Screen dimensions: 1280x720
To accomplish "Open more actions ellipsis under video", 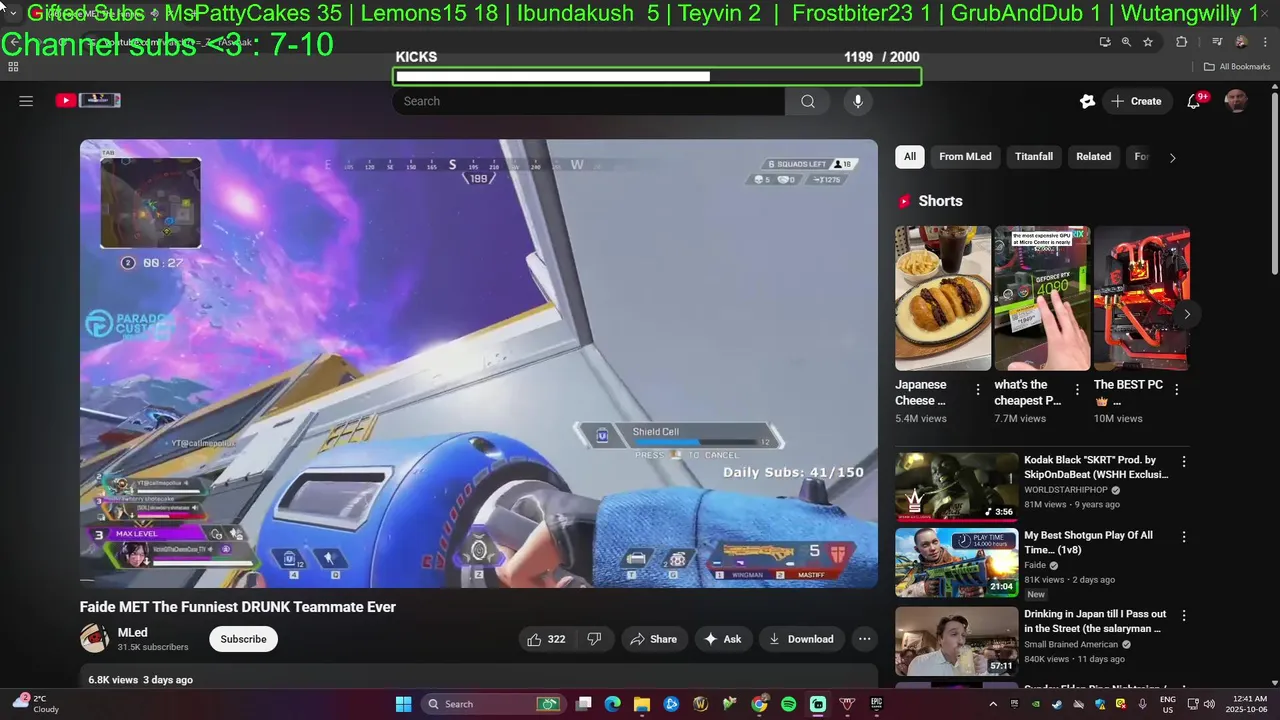I will [x=864, y=639].
